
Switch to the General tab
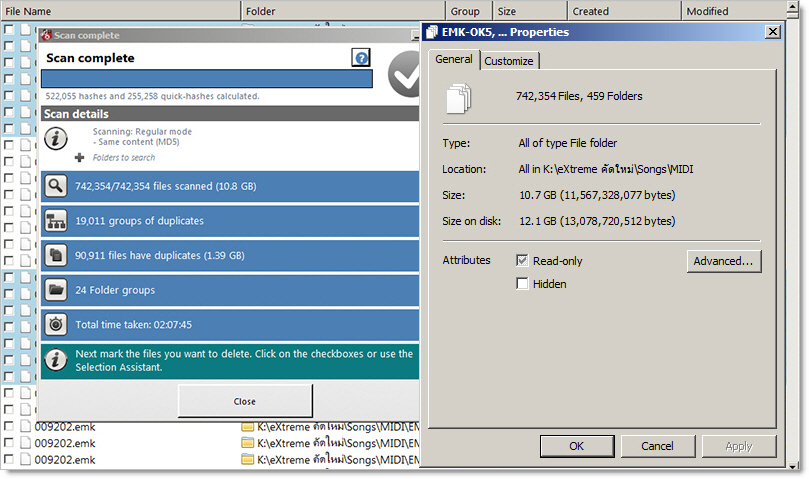coord(454,59)
